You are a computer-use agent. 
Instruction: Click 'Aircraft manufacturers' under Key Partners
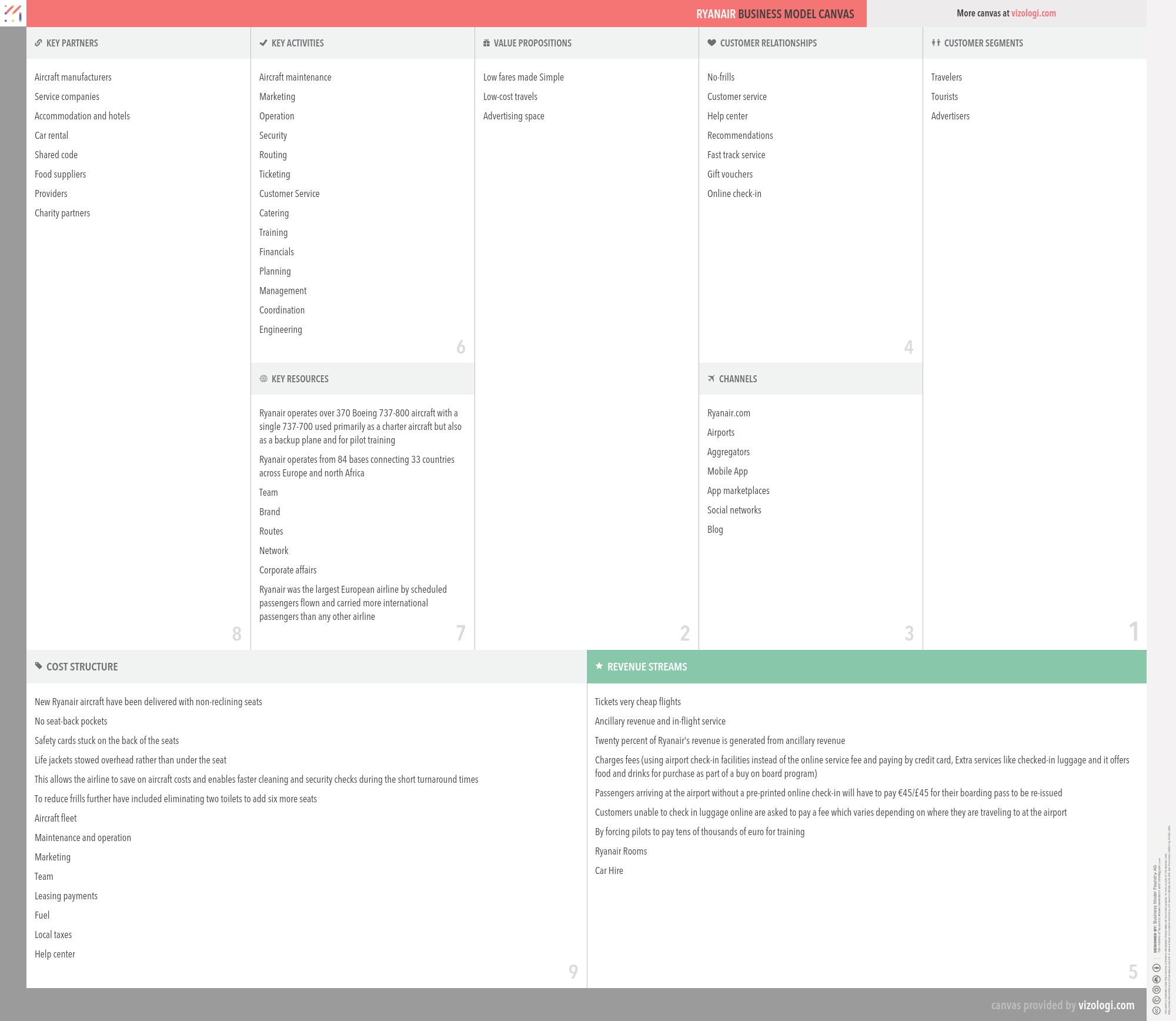pyautogui.click(x=73, y=77)
